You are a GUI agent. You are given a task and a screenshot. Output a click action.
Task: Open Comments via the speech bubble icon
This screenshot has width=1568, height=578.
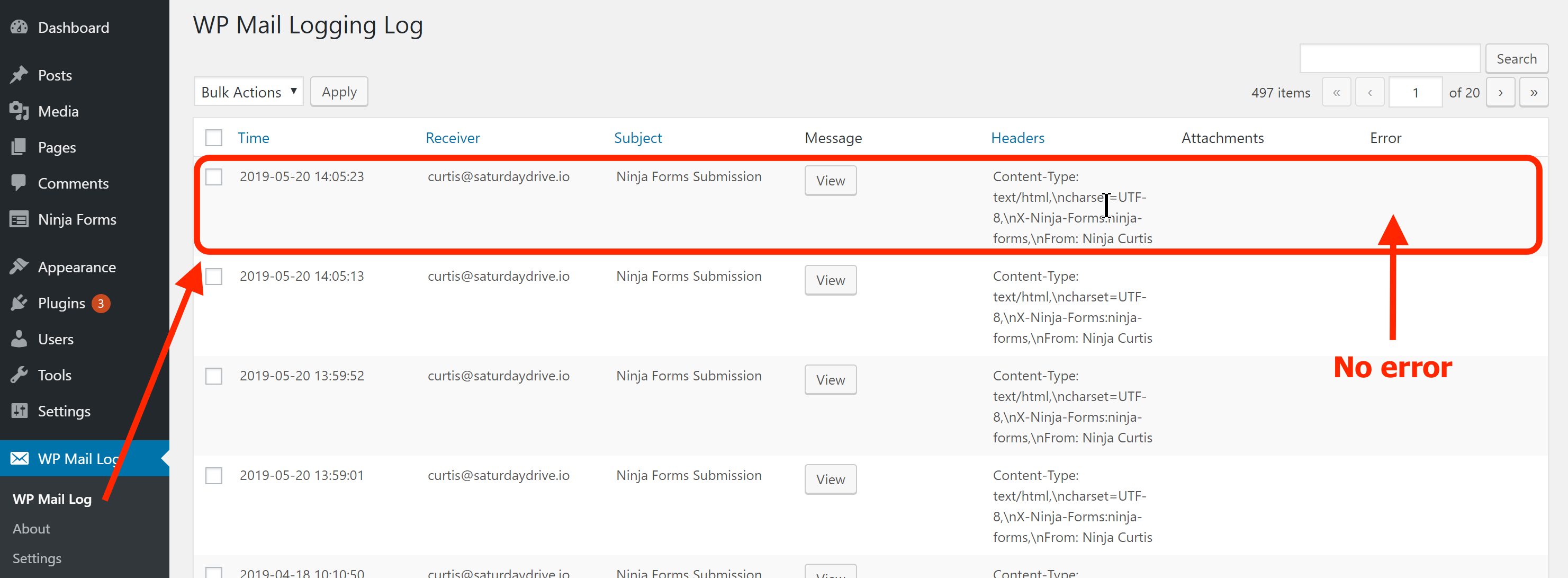coord(19,183)
